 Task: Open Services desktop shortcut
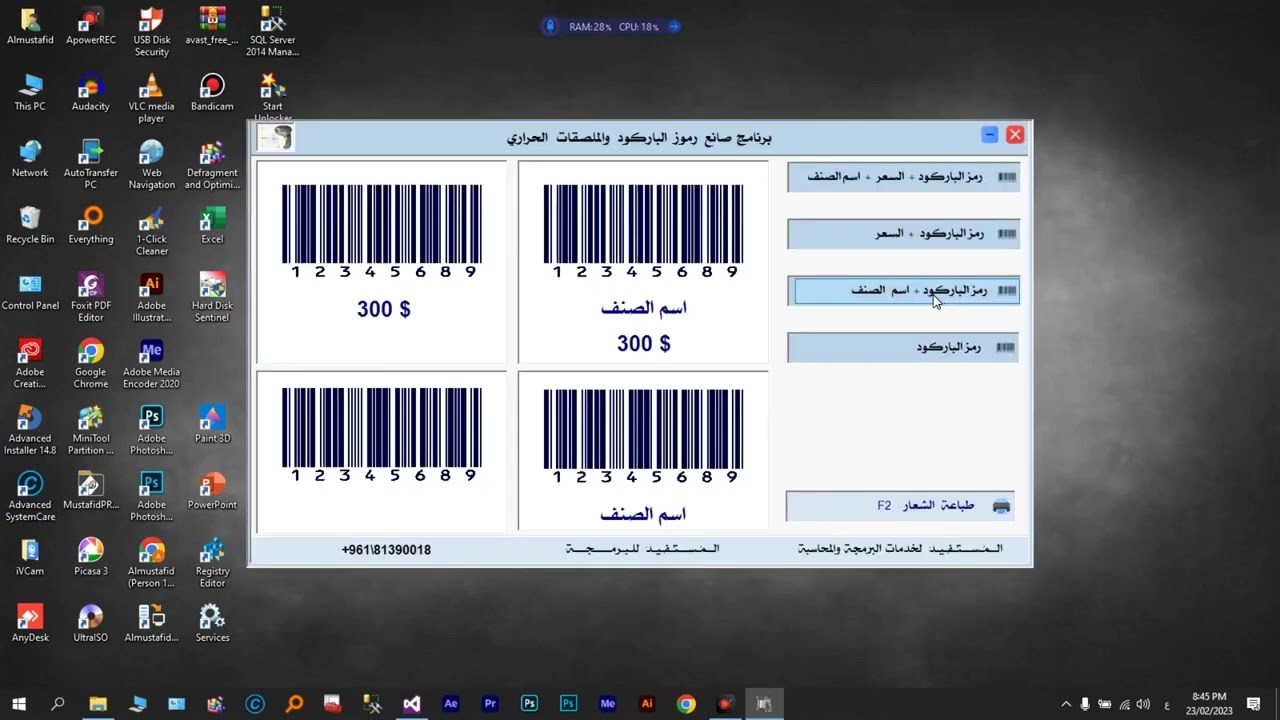pos(212,624)
